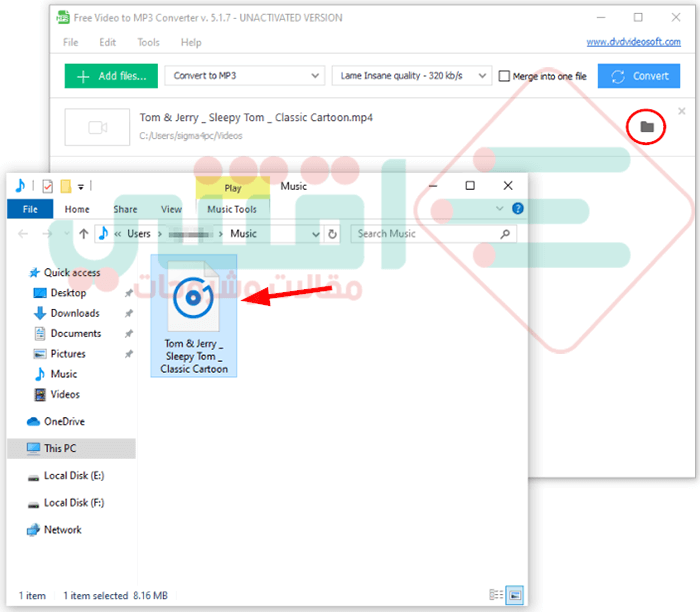The height and width of the screenshot is (612, 700).
Task: Unpin Desktop using its pin icon
Action: click(129, 293)
